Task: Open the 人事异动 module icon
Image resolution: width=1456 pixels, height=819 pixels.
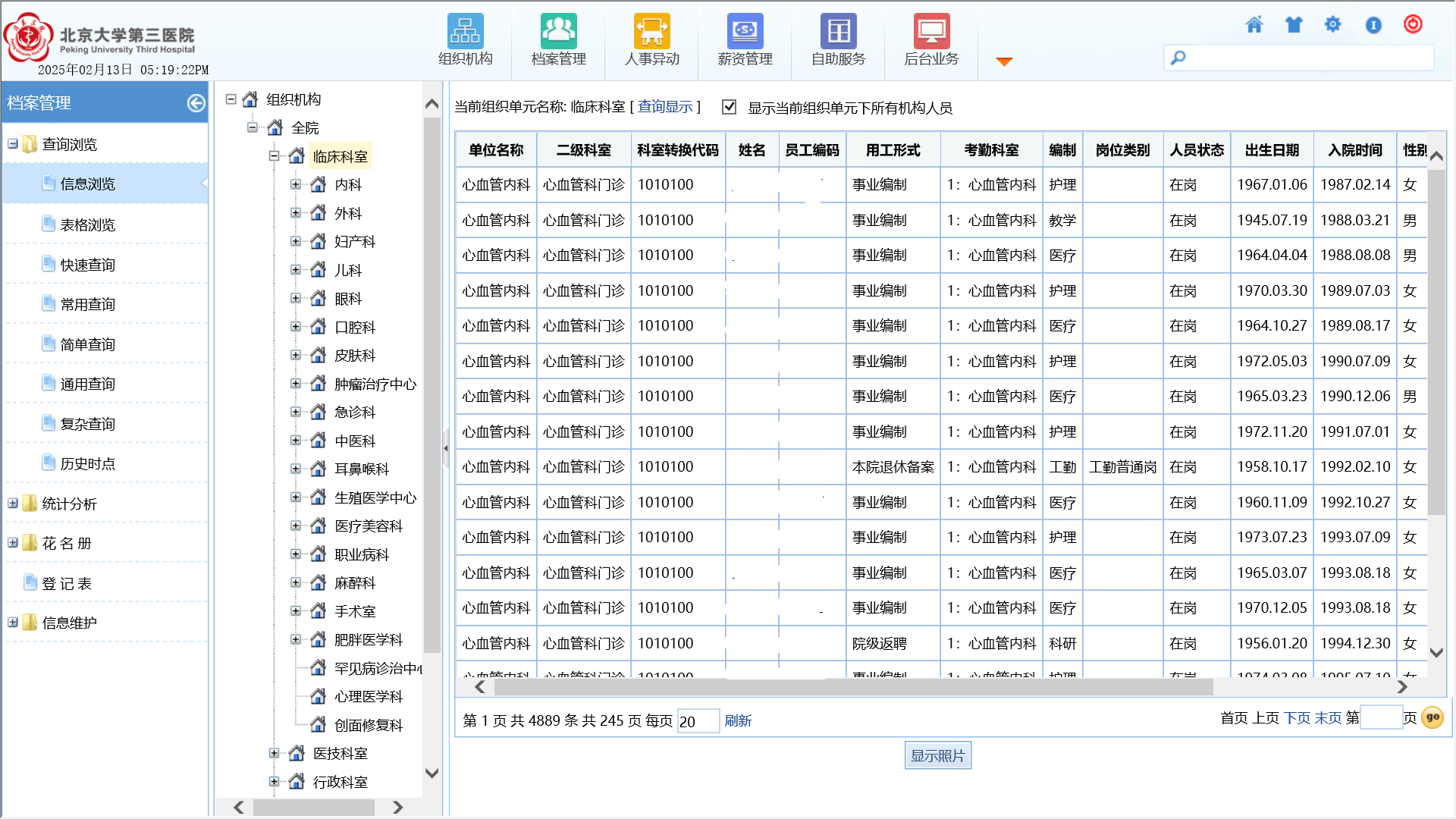Action: pos(651,32)
